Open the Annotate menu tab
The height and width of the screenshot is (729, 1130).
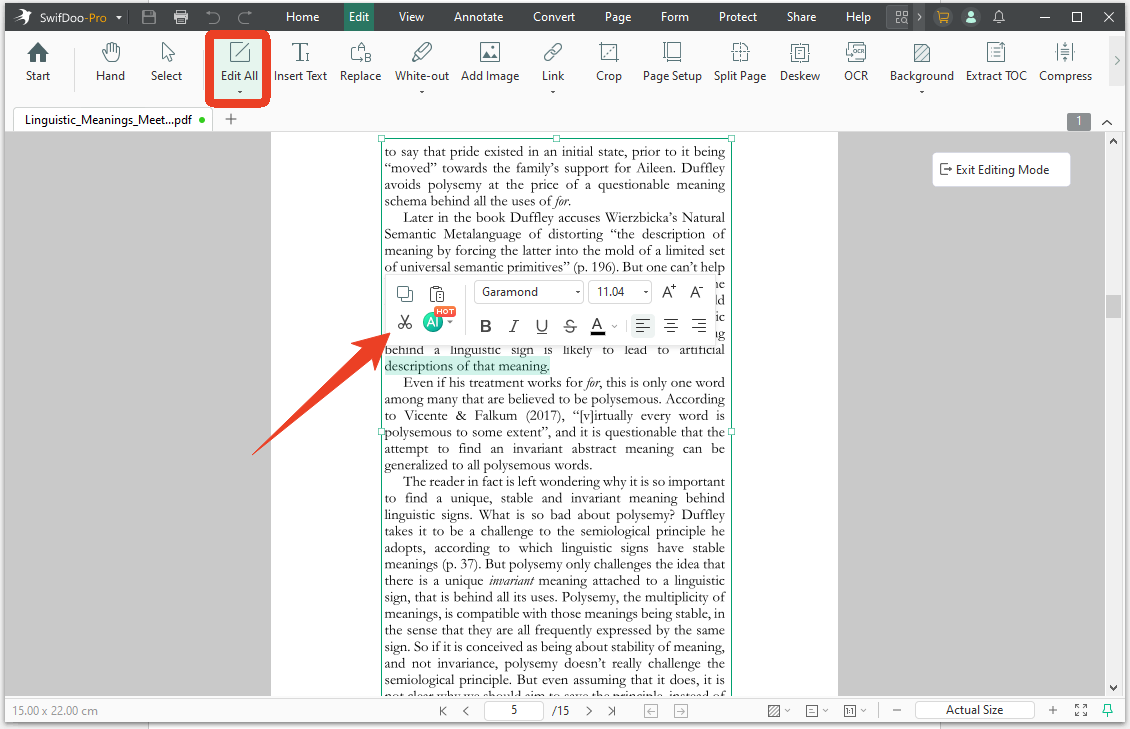[479, 17]
